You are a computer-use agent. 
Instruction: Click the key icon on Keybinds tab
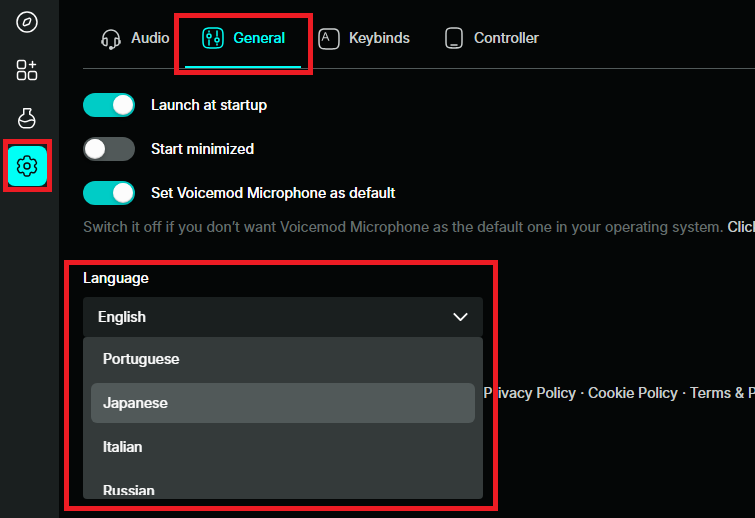[329, 39]
